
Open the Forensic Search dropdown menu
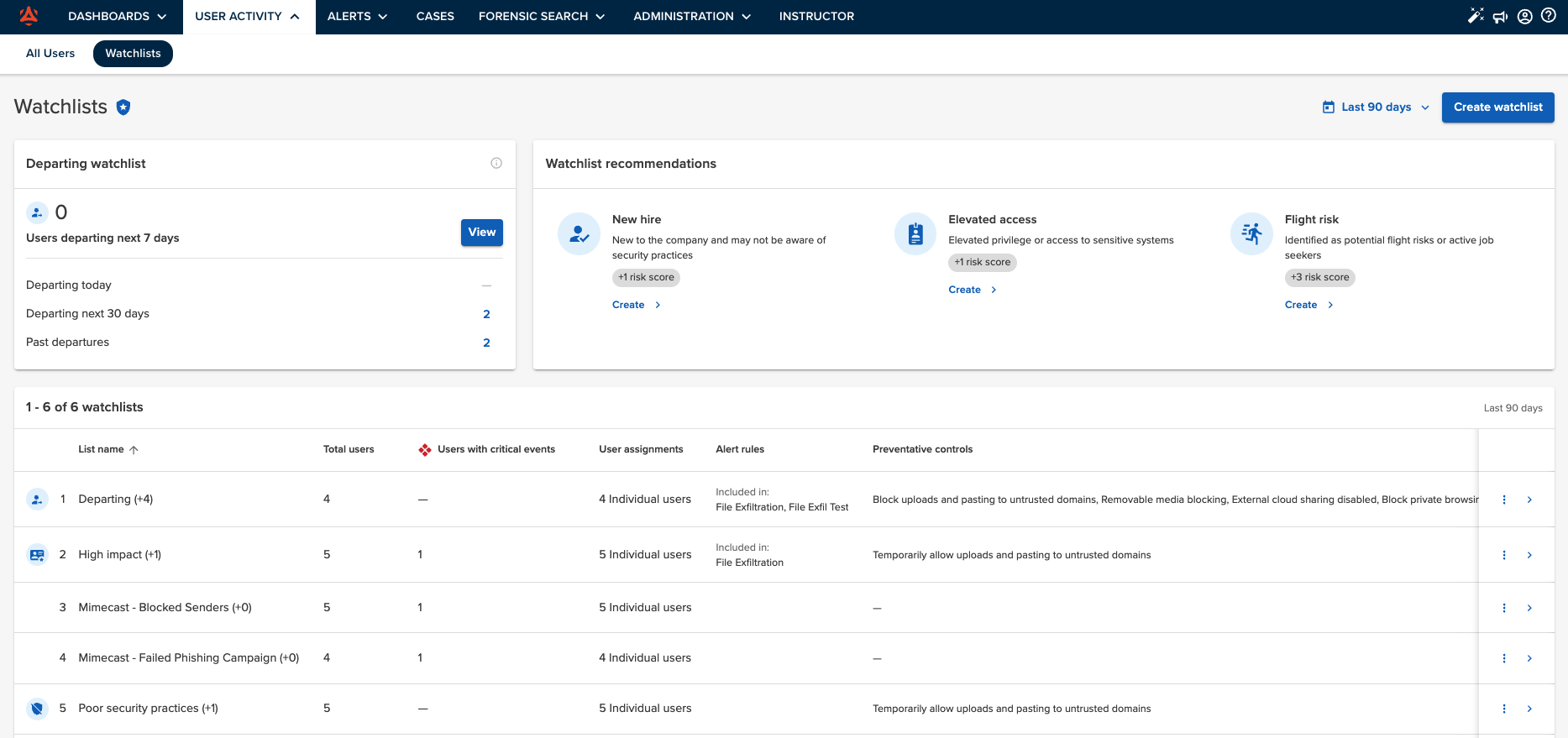(x=541, y=16)
